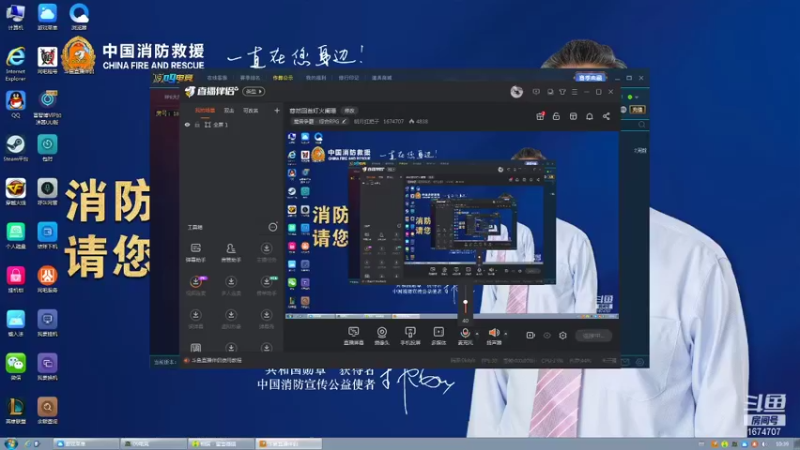800x450 pixels.
Task: Click the record video icon in bottom bar
Action: click(x=530, y=335)
